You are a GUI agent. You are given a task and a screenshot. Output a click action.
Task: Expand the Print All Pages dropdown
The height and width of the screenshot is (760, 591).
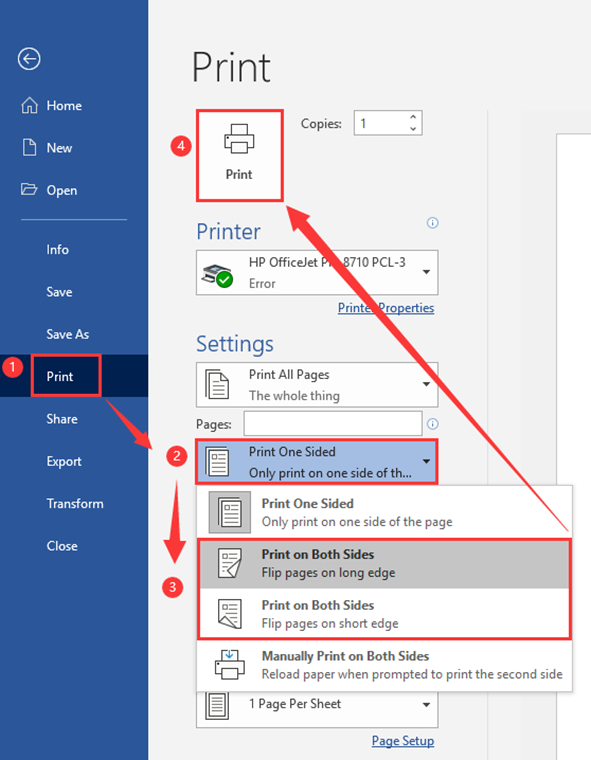(317, 384)
